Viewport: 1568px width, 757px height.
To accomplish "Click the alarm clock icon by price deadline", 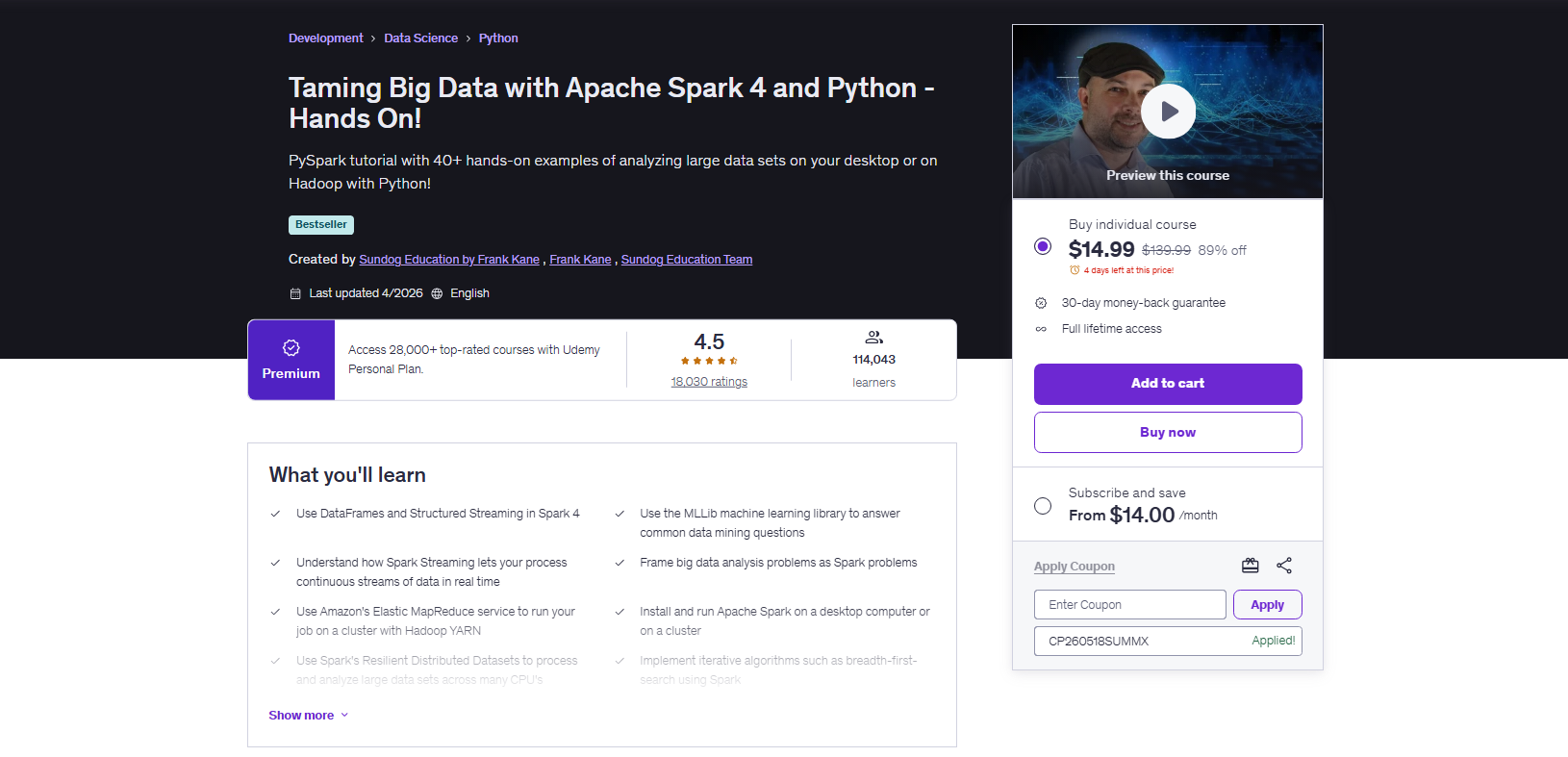I will tap(1075, 270).
